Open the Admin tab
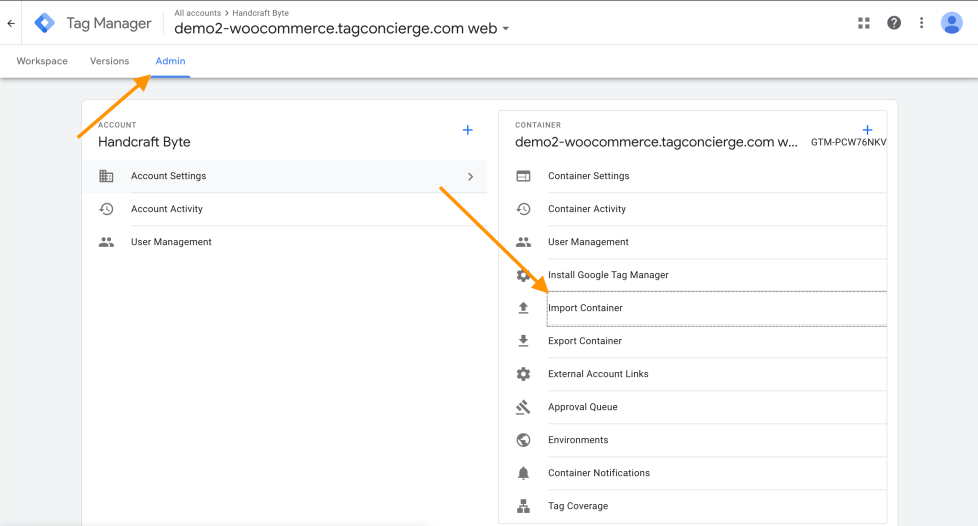978x526 pixels. coord(170,61)
